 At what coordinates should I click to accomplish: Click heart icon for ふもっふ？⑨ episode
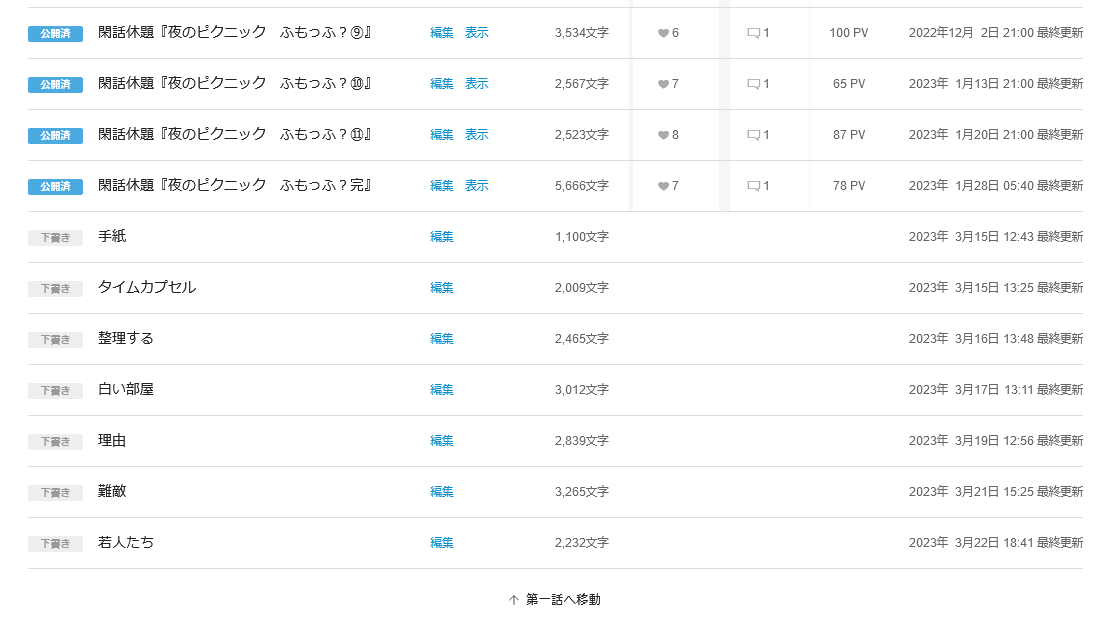click(x=663, y=33)
